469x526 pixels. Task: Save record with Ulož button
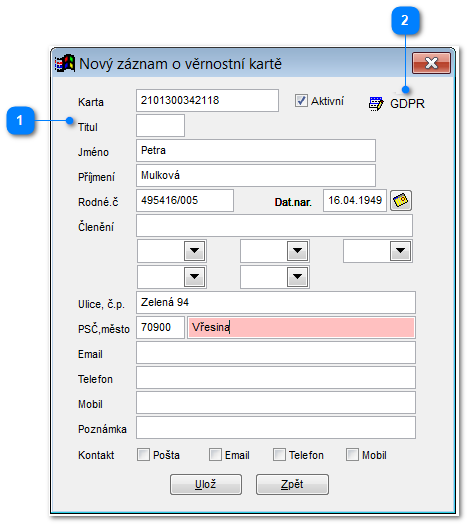[x=206, y=484]
